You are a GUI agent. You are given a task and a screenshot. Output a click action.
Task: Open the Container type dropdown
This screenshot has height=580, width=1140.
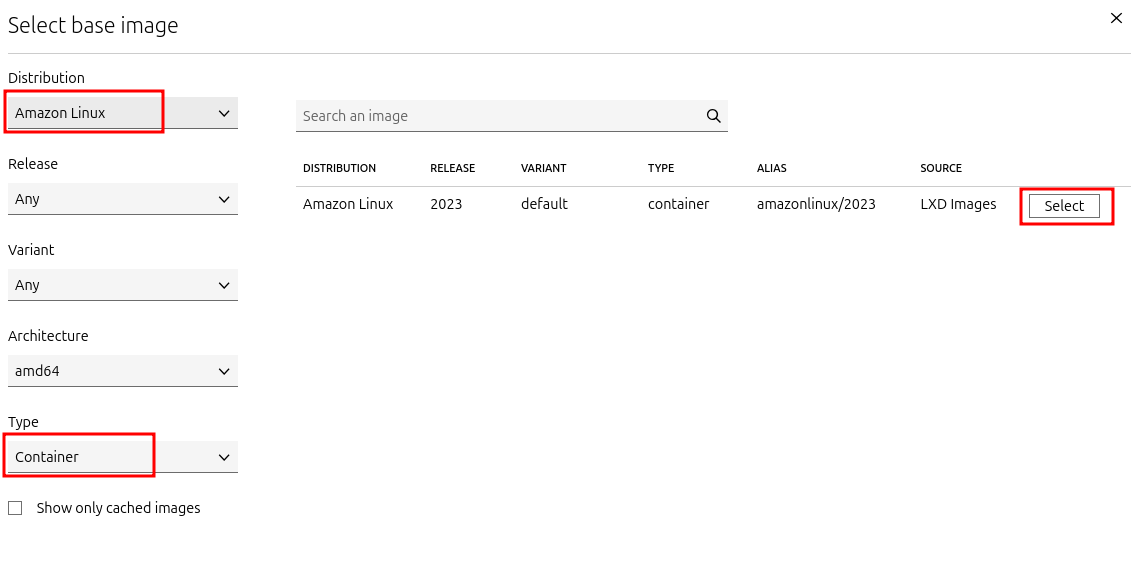(x=123, y=456)
